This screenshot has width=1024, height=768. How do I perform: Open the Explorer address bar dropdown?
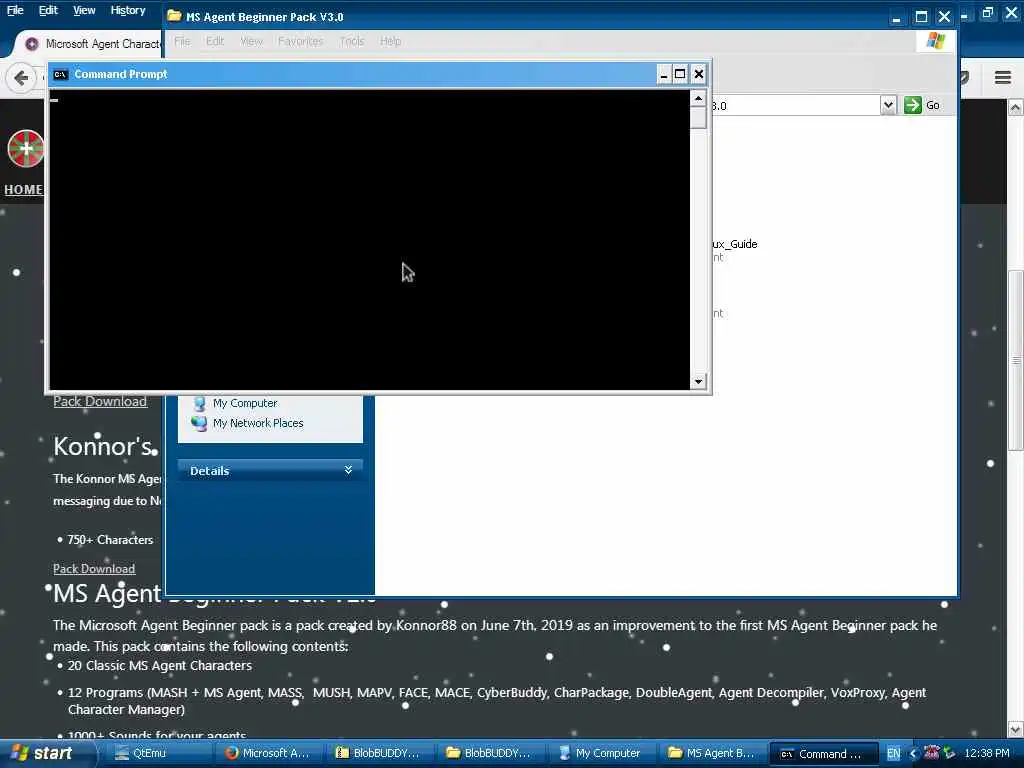point(888,105)
